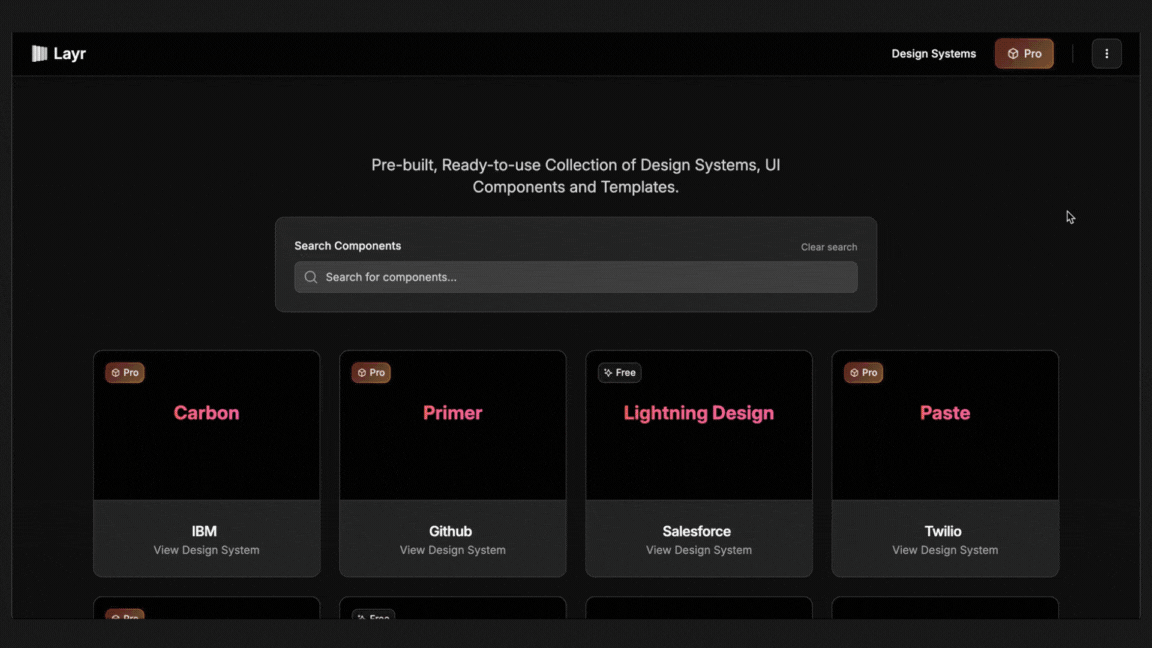Open the Design Systems nav link
Image resolution: width=1152 pixels, height=648 pixels.
click(933, 54)
